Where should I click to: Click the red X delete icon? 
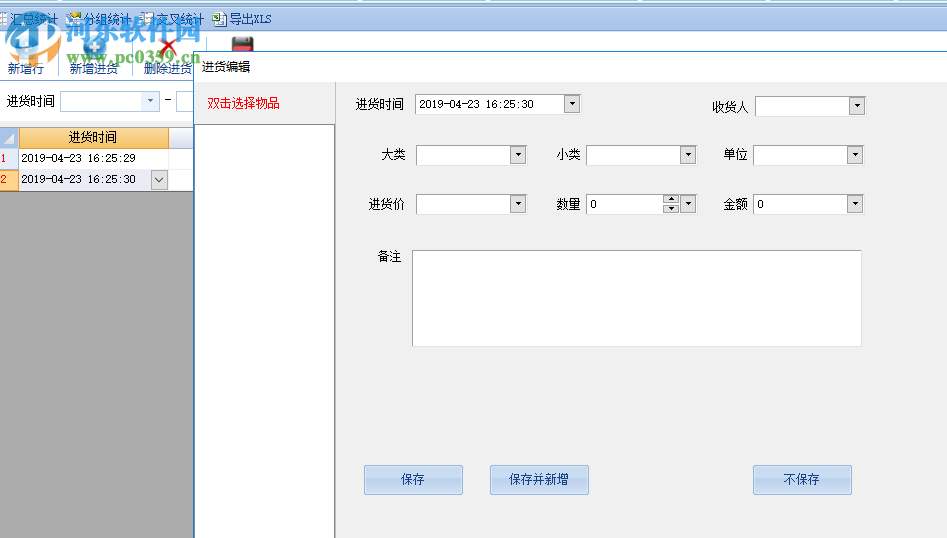pyautogui.click(x=168, y=47)
